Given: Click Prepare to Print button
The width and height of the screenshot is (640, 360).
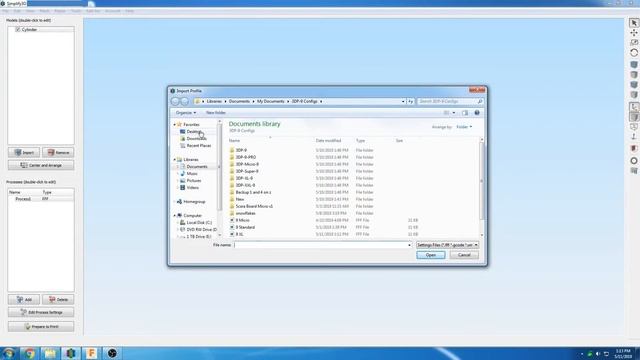Looking at the screenshot, I should pyautogui.click(x=41, y=327).
